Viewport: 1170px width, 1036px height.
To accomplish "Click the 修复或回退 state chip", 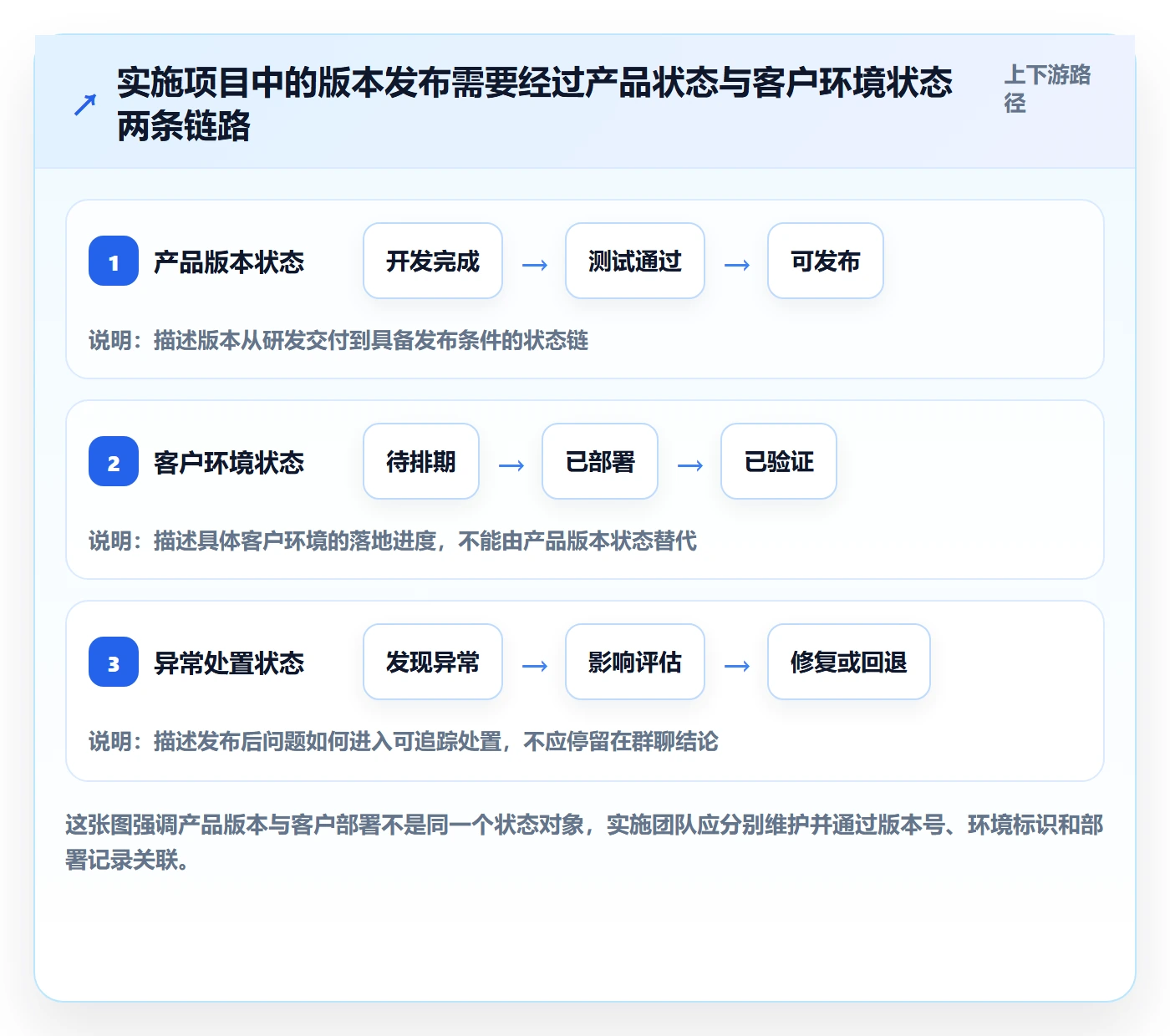I will [x=849, y=662].
